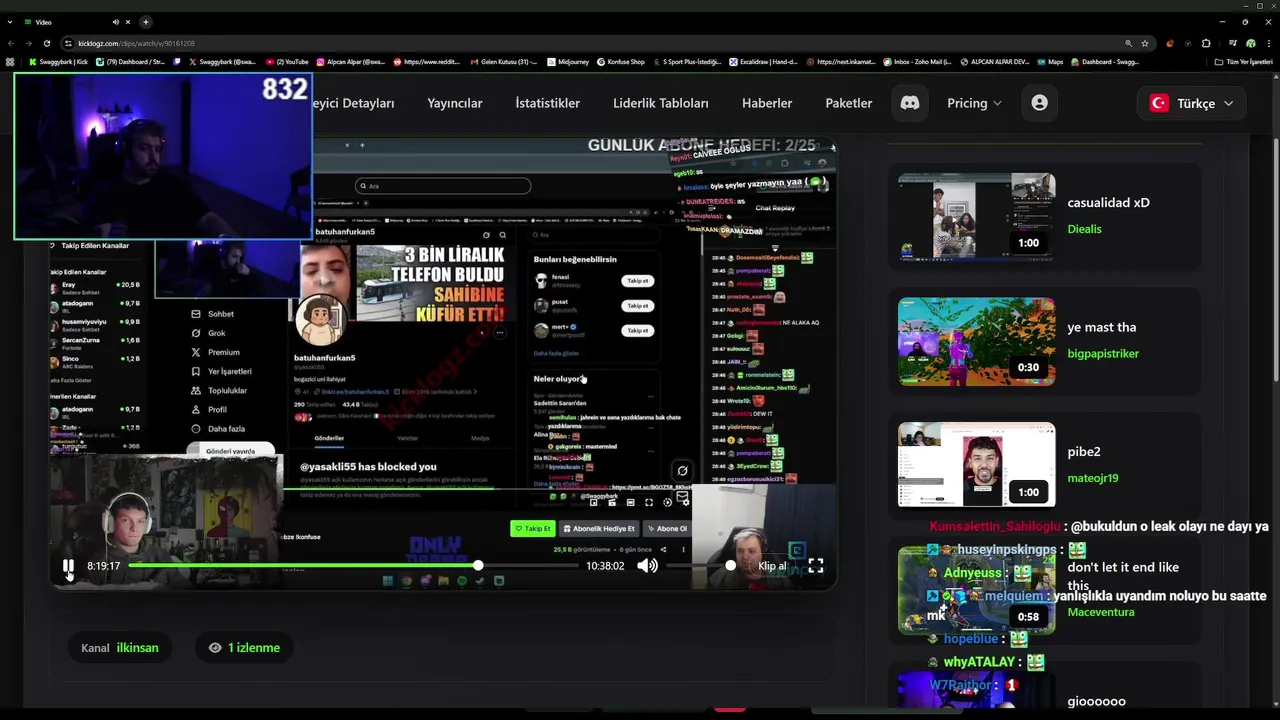Open the Konfuse Shop bookmark
The width and height of the screenshot is (1280, 720).
point(622,62)
